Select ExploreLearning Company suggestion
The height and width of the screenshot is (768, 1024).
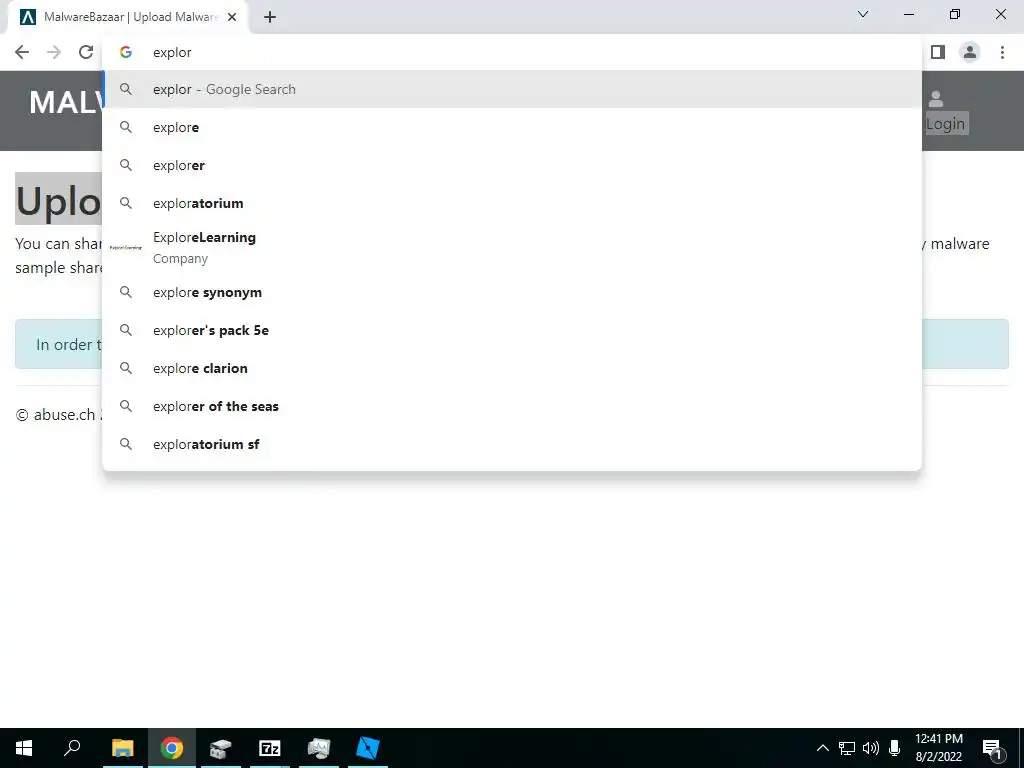click(x=512, y=248)
